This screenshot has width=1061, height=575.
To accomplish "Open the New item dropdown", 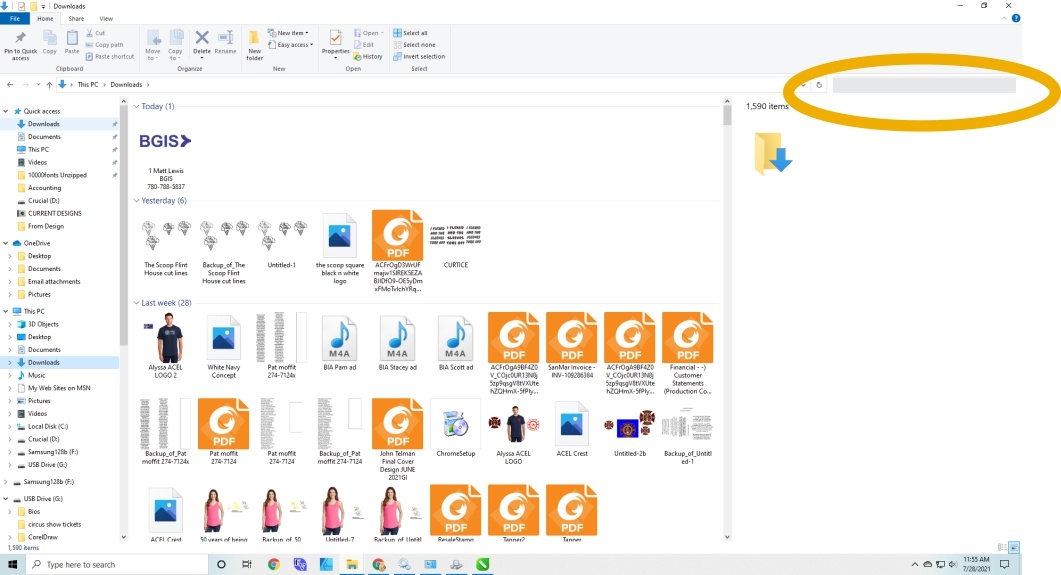I will (288, 32).
